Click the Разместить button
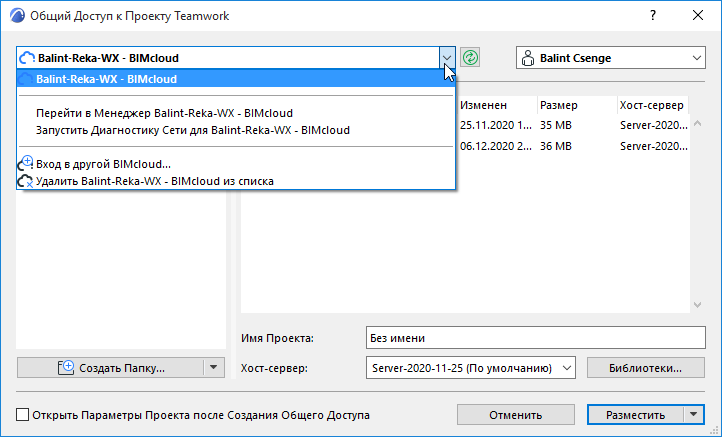The width and height of the screenshot is (722, 437). click(x=635, y=415)
